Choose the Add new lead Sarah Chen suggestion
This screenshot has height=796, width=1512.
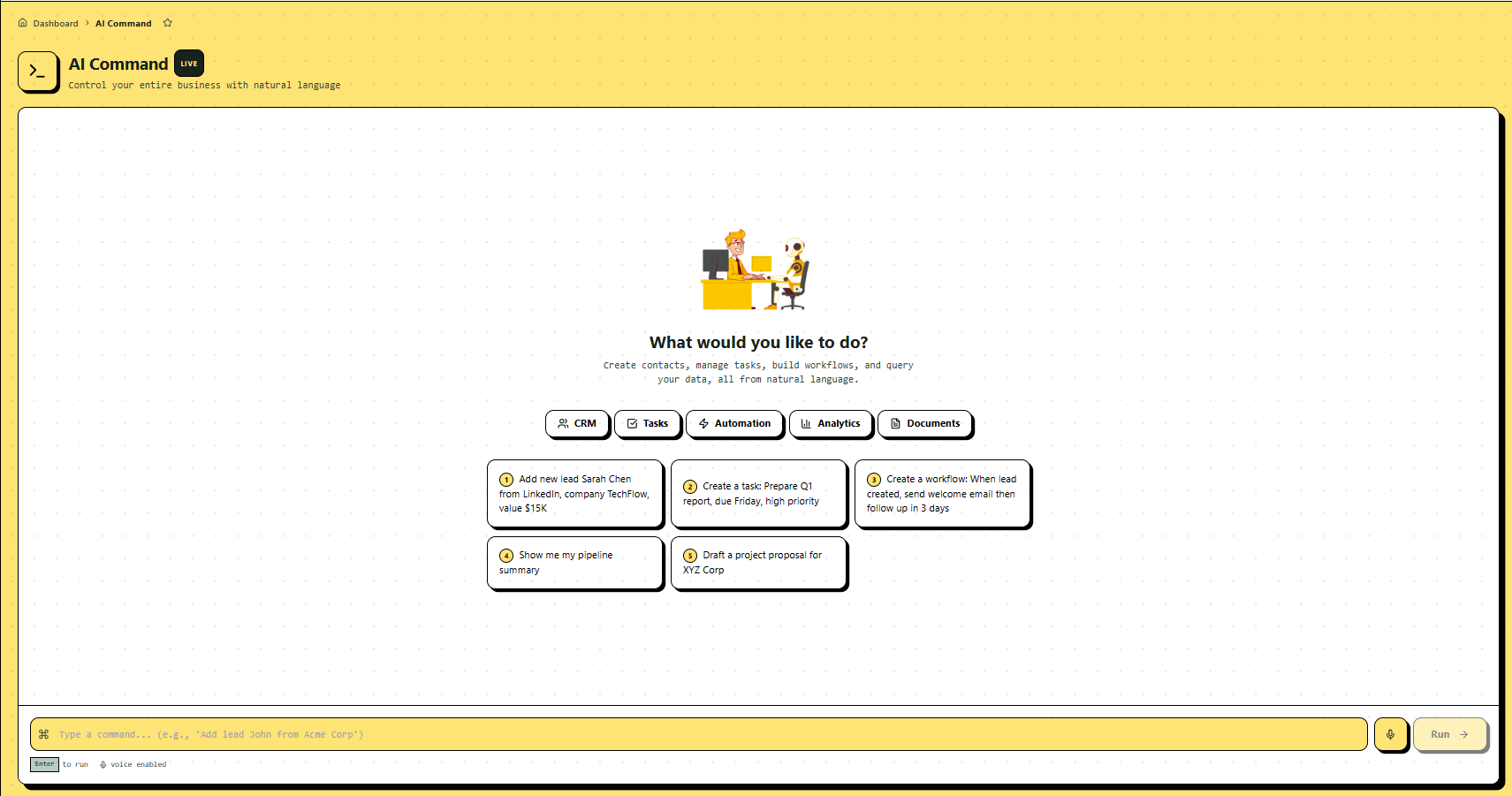[575, 494]
